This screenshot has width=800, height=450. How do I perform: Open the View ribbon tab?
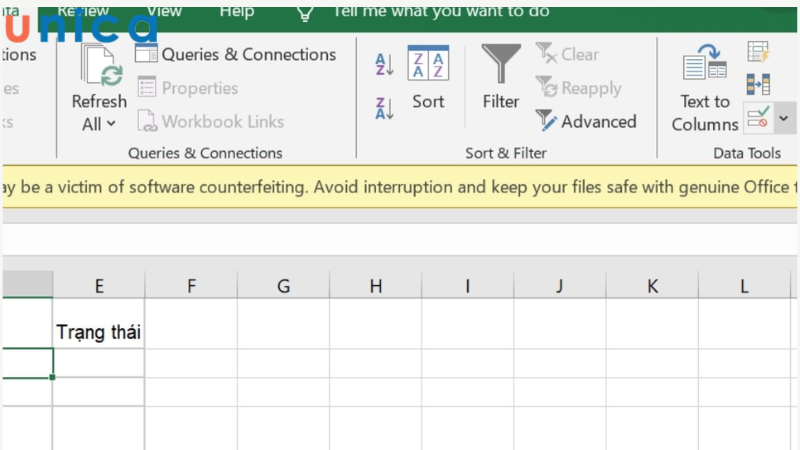tap(164, 11)
